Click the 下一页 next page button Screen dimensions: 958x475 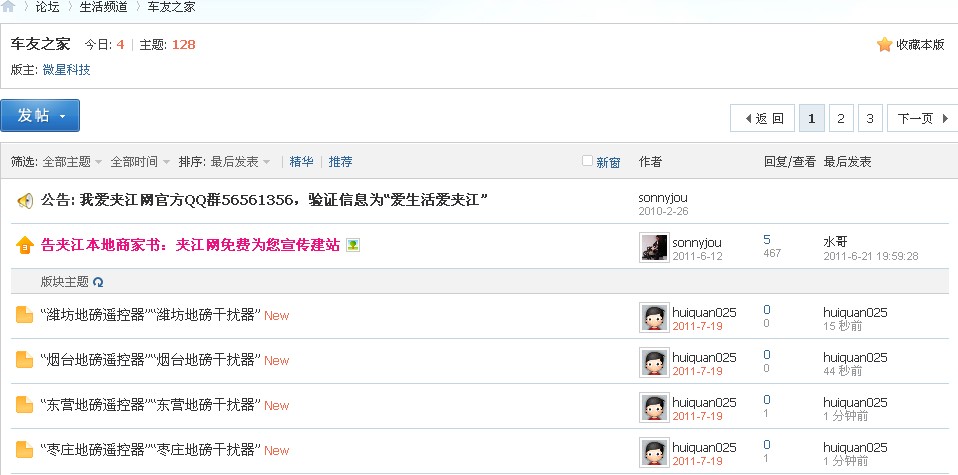(x=923, y=119)
